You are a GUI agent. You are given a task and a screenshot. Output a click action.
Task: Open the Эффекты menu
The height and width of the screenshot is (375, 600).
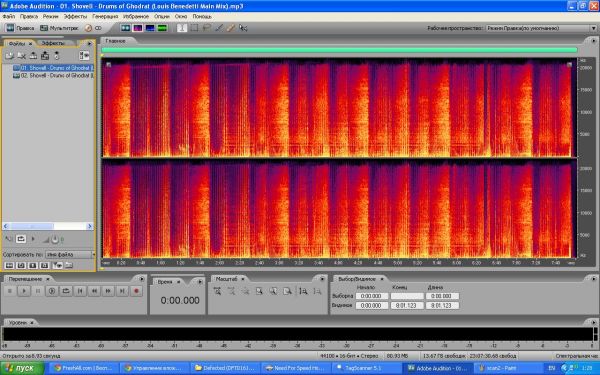coord(75,16)
